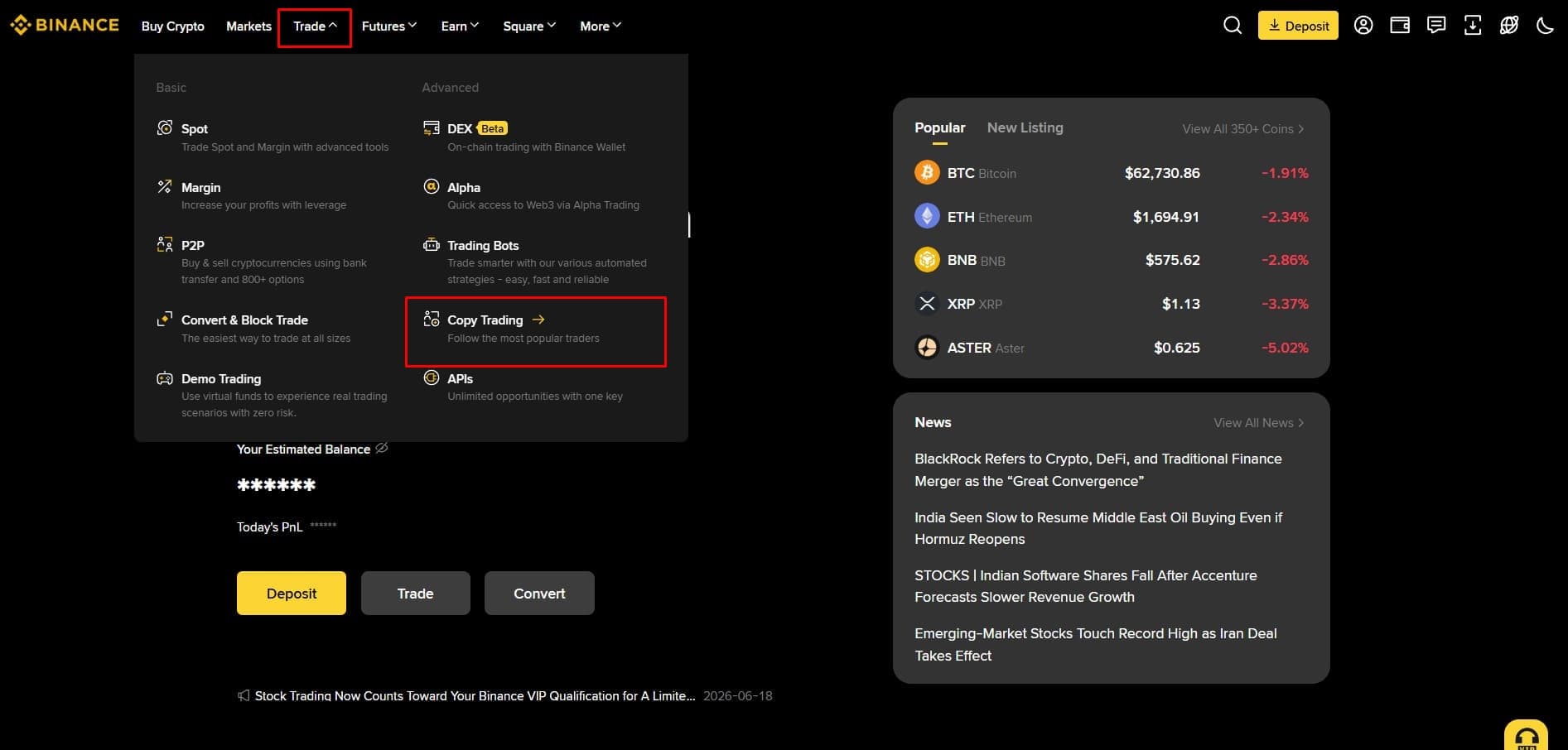Click the DEX icon
This screenshot has width=1568, height=750.
432,127
